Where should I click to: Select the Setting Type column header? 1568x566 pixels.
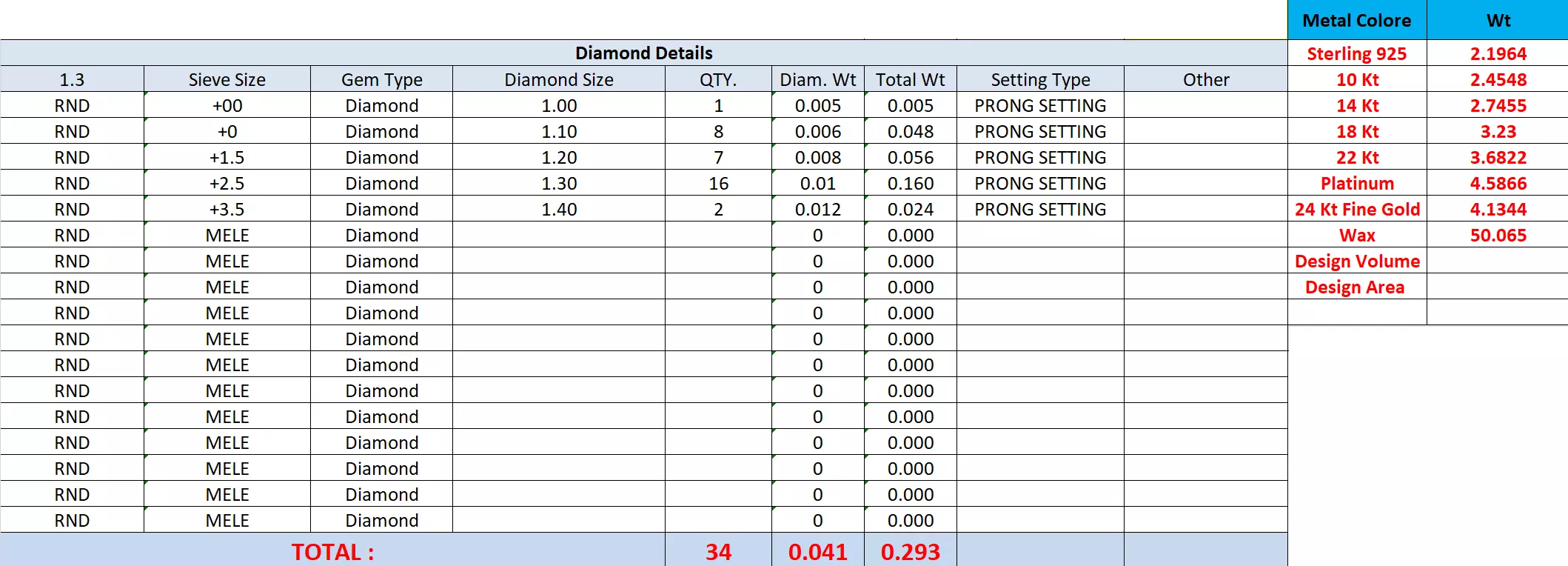(1040, 79)
